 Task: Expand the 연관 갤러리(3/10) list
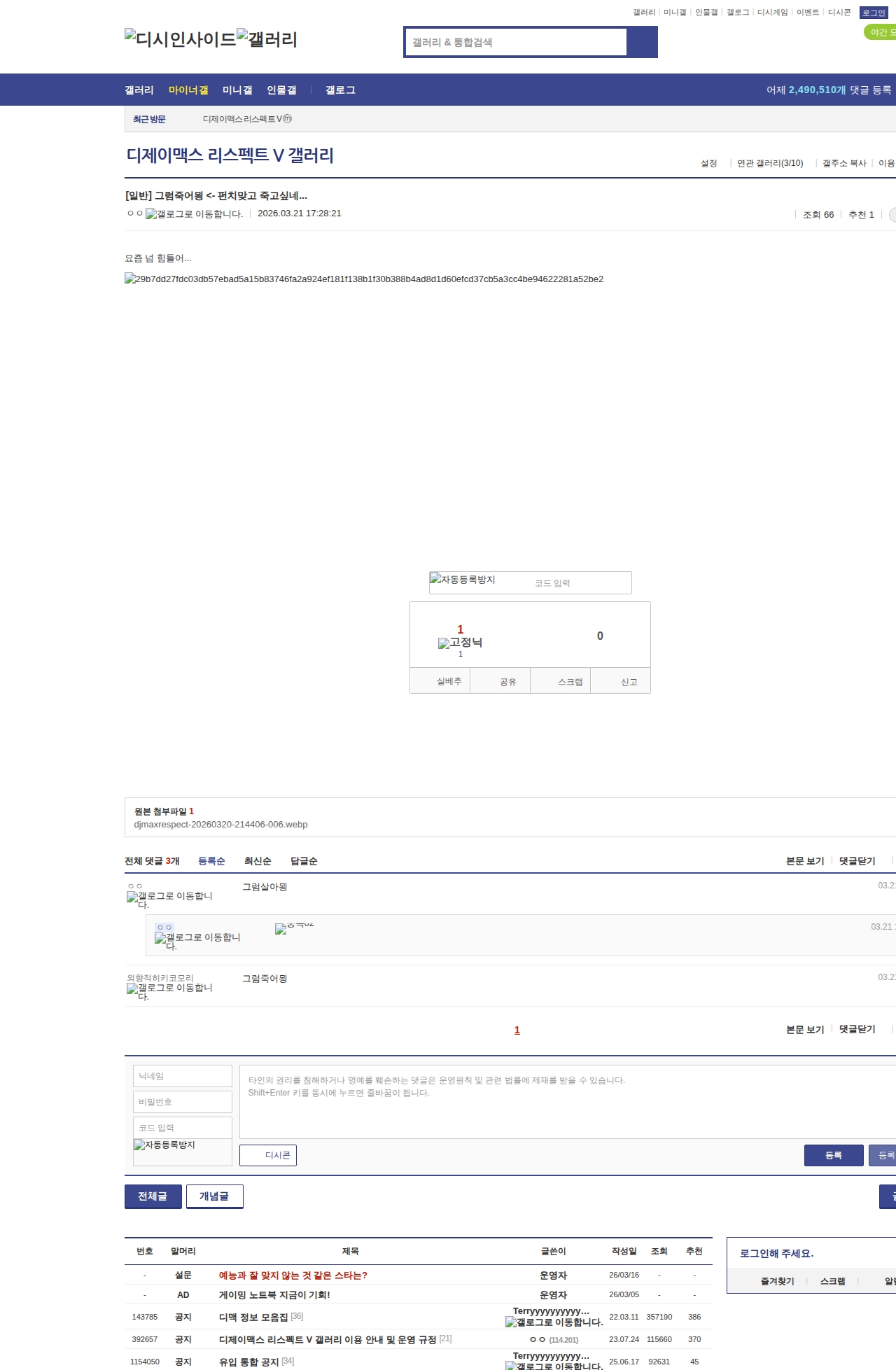click(770, 163)
